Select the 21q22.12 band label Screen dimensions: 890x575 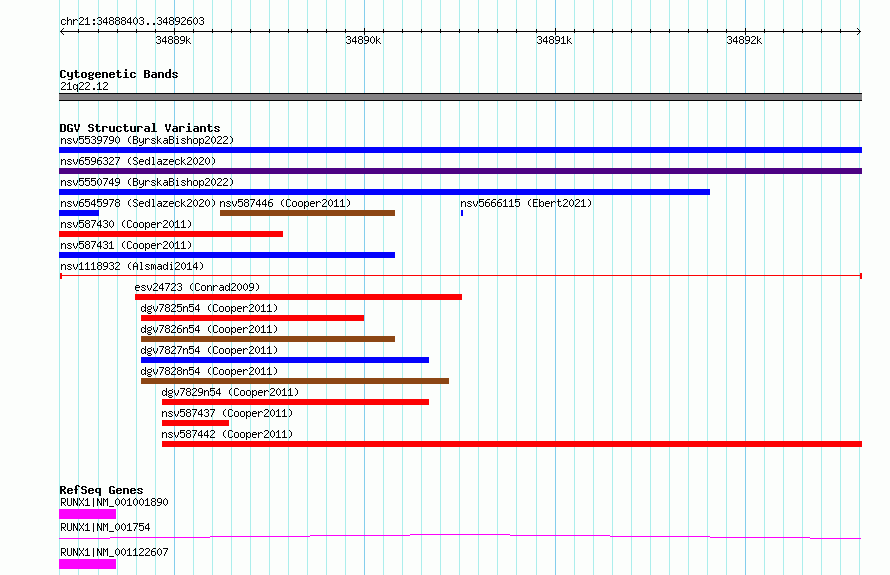point(84,86)
